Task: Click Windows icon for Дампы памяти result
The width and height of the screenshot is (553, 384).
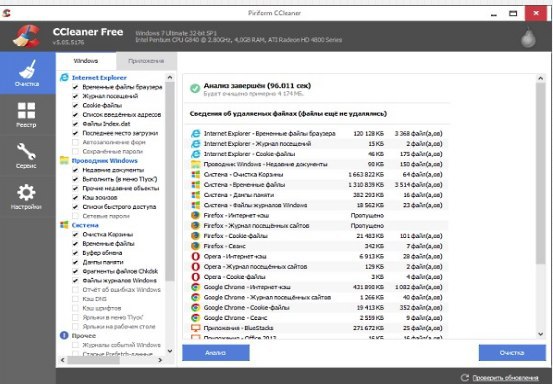Action: coord(195,195)
